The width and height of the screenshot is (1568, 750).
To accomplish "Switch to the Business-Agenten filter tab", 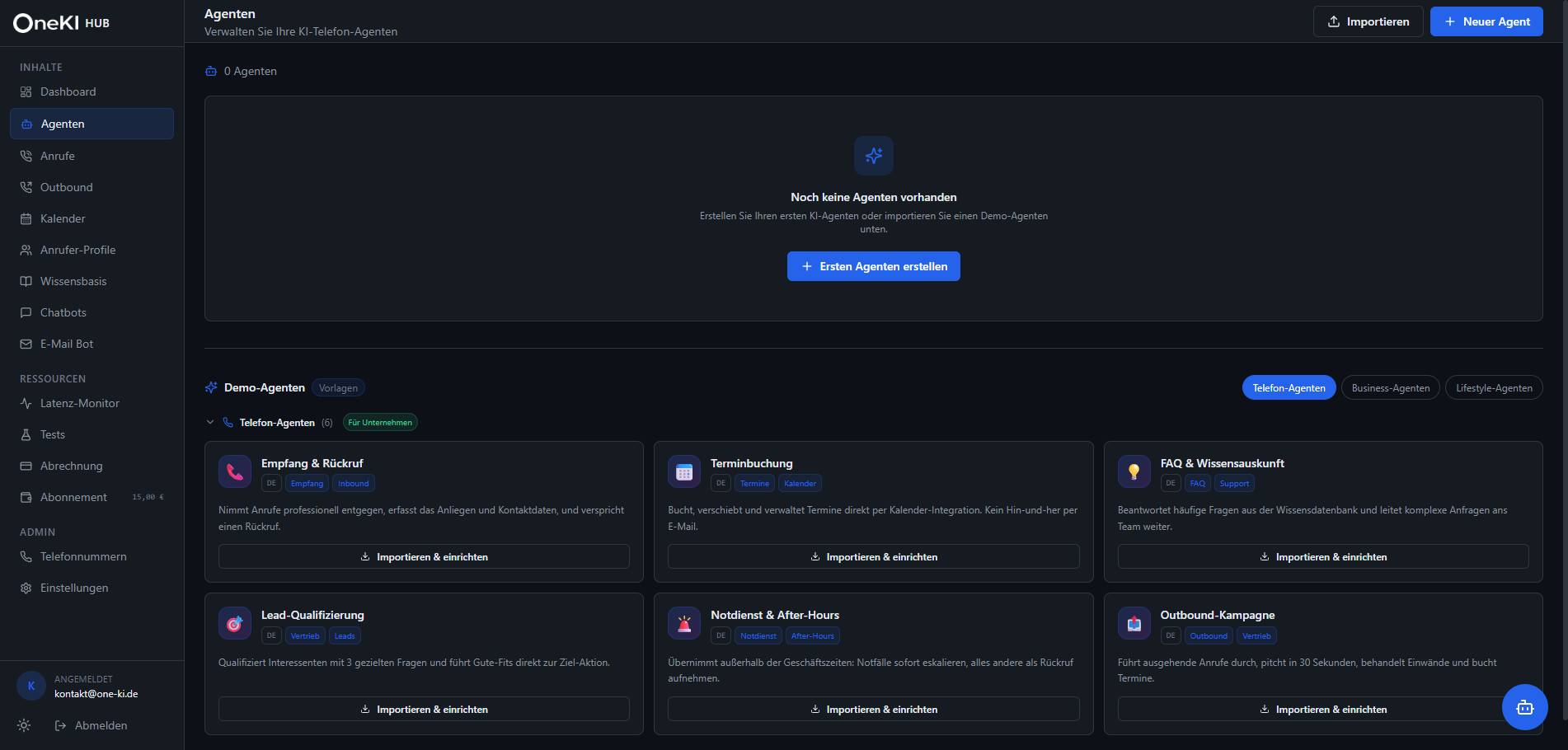I will pyautogui.click(x=1391, y=387).
